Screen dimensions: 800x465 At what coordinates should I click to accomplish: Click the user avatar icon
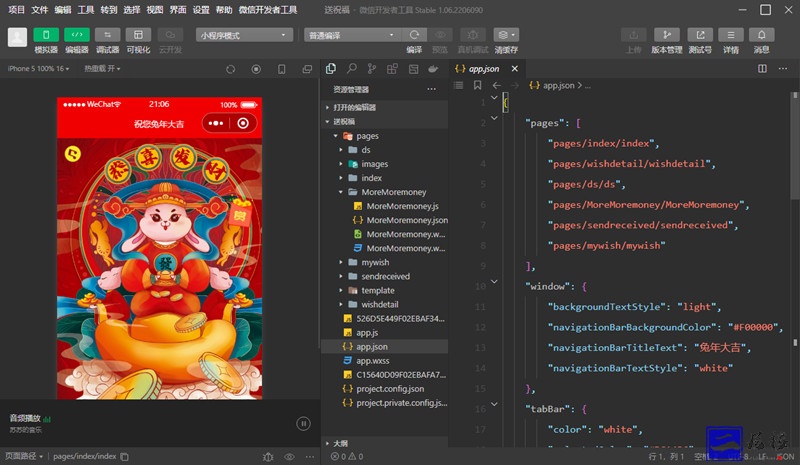(17, 37)
